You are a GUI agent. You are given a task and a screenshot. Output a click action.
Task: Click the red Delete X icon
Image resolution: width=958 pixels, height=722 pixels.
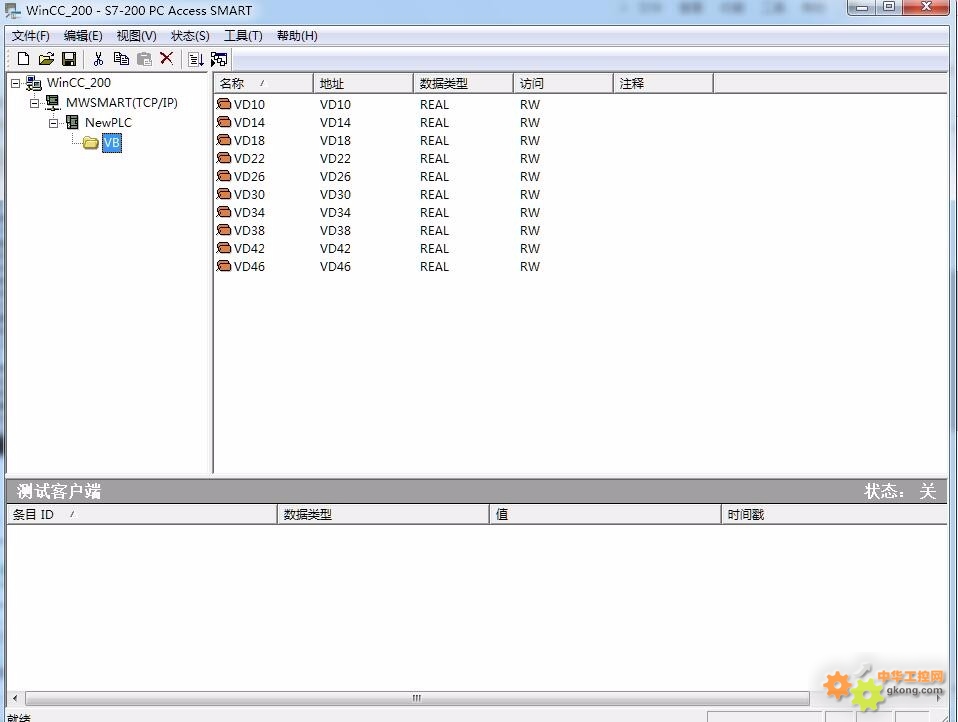166,59
